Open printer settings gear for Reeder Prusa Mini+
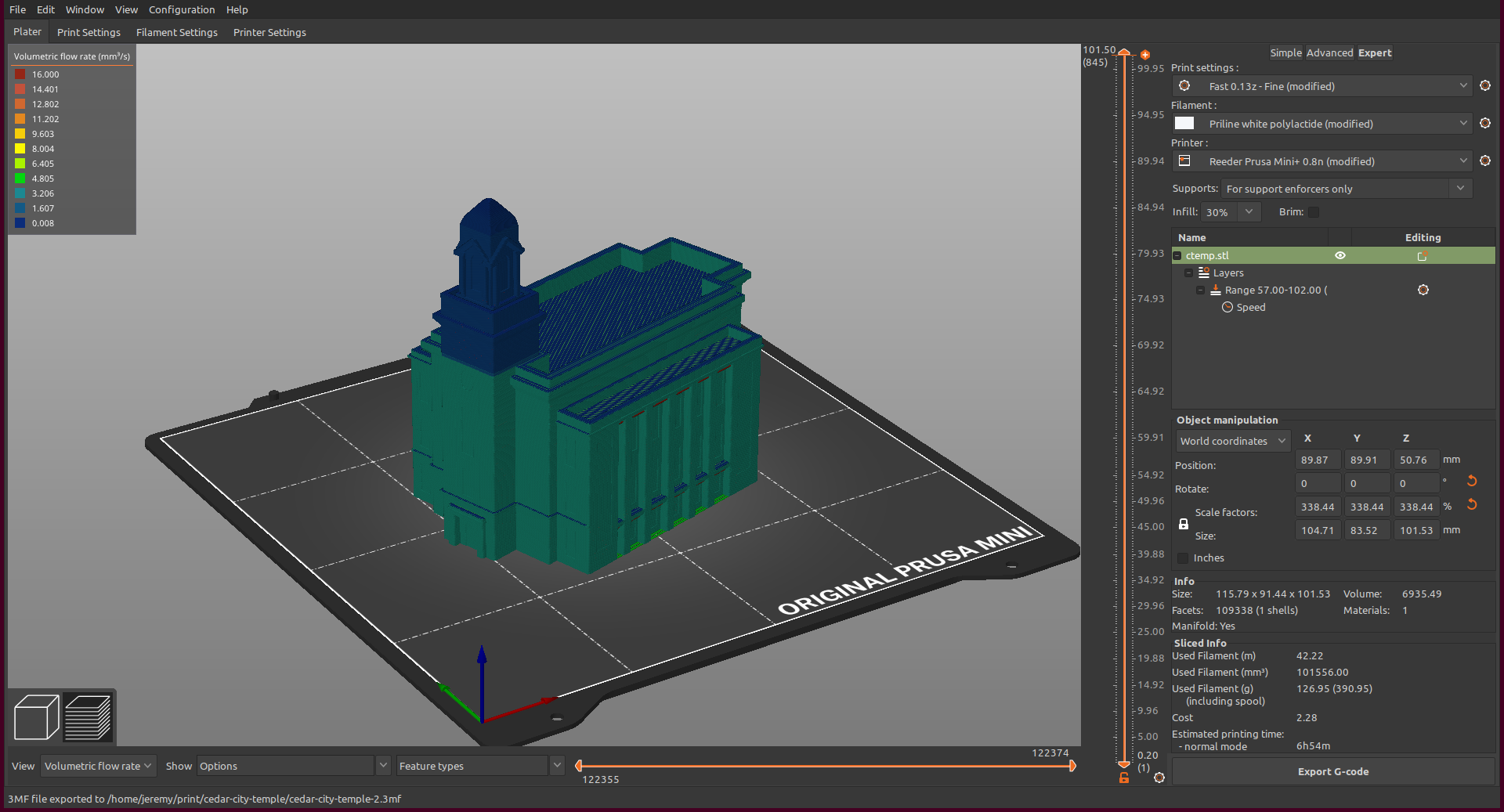Image resolution: width=1504 pixels, height=812 pixels. pyautogui.click(x=1486, y=161)
